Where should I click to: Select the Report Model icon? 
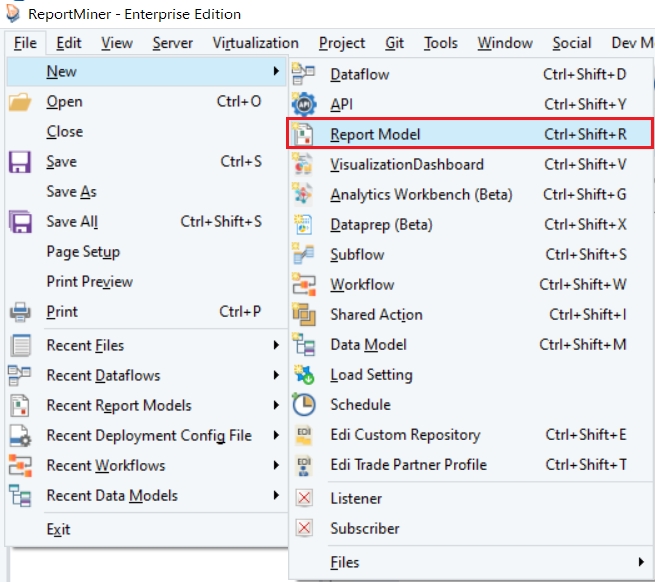point(303,134)
